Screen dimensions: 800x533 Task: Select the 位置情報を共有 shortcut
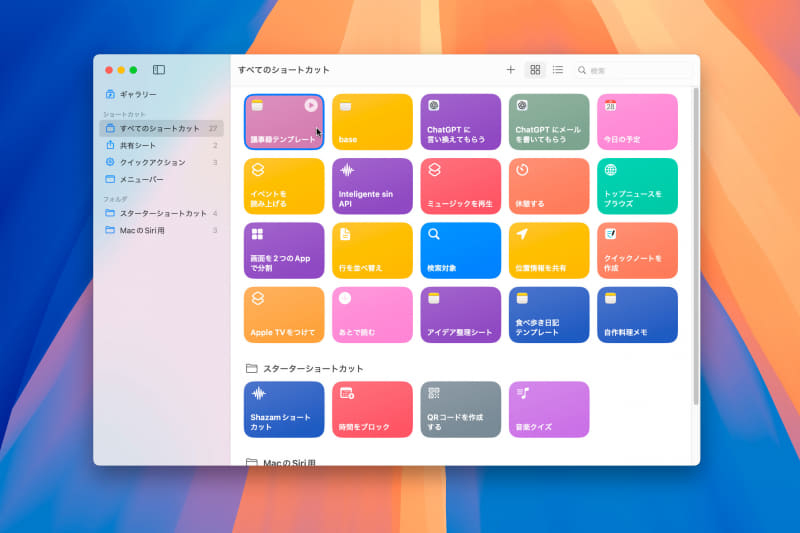(x=548, y=250)
